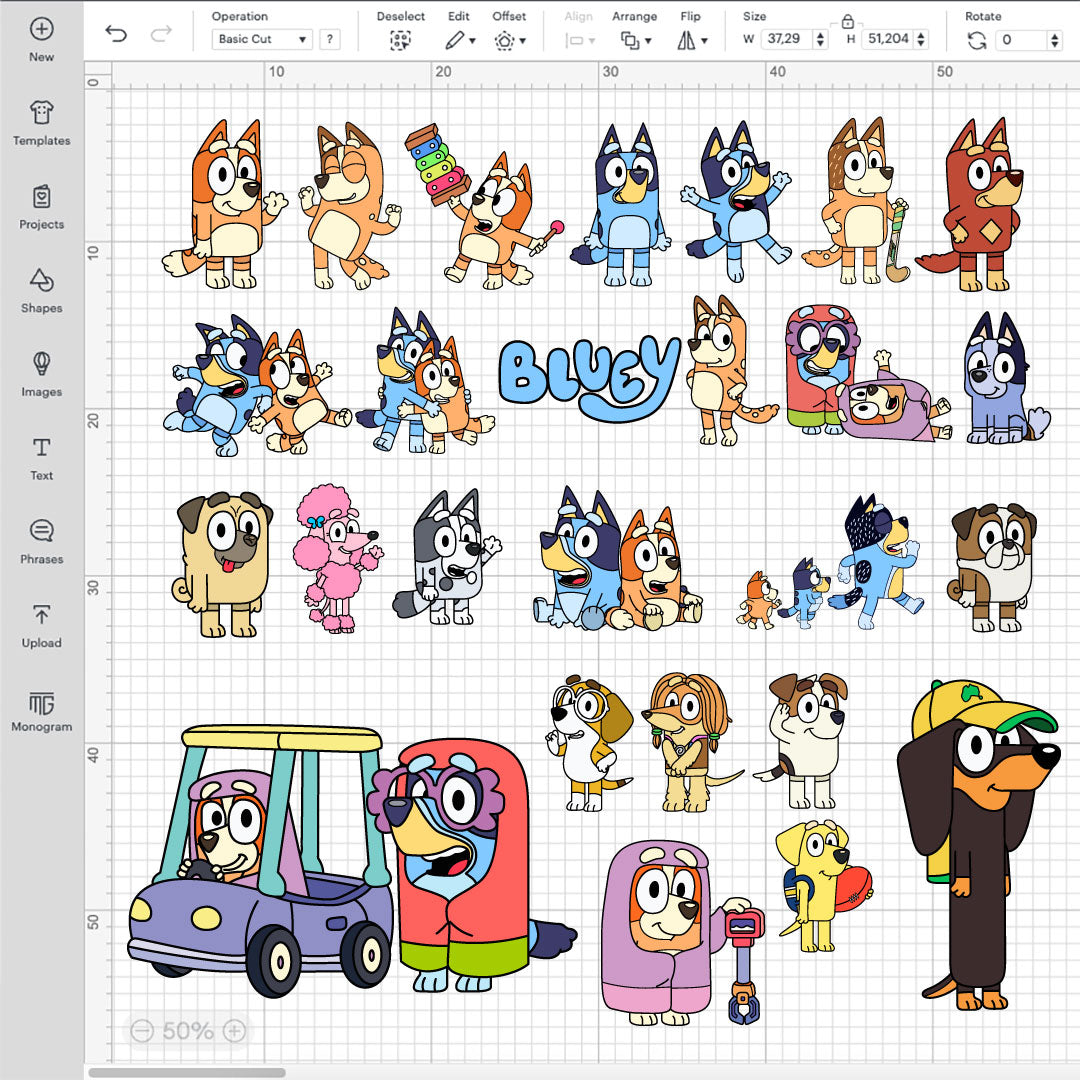The height and width of the screenshot is (1080, 1080).
Task: Zoom out with the minus icon
Action: (x=142, y=1030)
